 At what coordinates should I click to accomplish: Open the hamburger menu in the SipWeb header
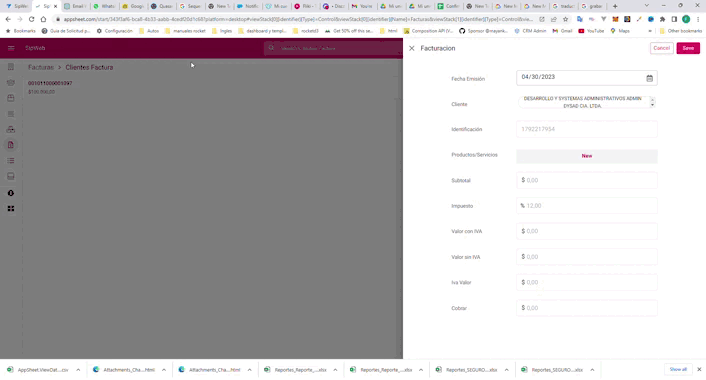[11, 48]
